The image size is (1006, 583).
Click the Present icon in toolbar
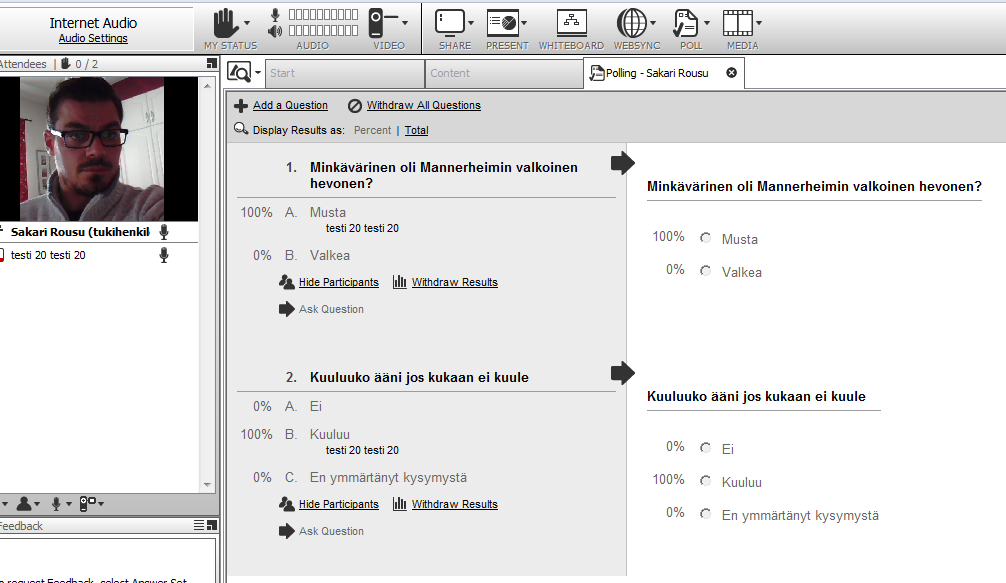click(x=502, y=22)
